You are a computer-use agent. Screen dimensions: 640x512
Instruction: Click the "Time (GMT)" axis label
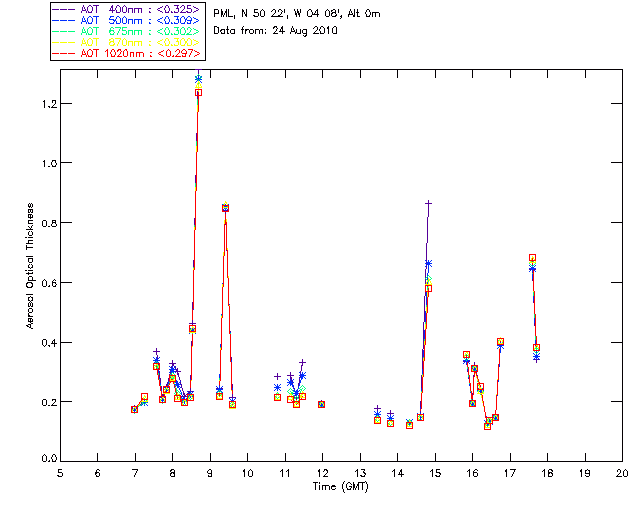click(340, 487)
